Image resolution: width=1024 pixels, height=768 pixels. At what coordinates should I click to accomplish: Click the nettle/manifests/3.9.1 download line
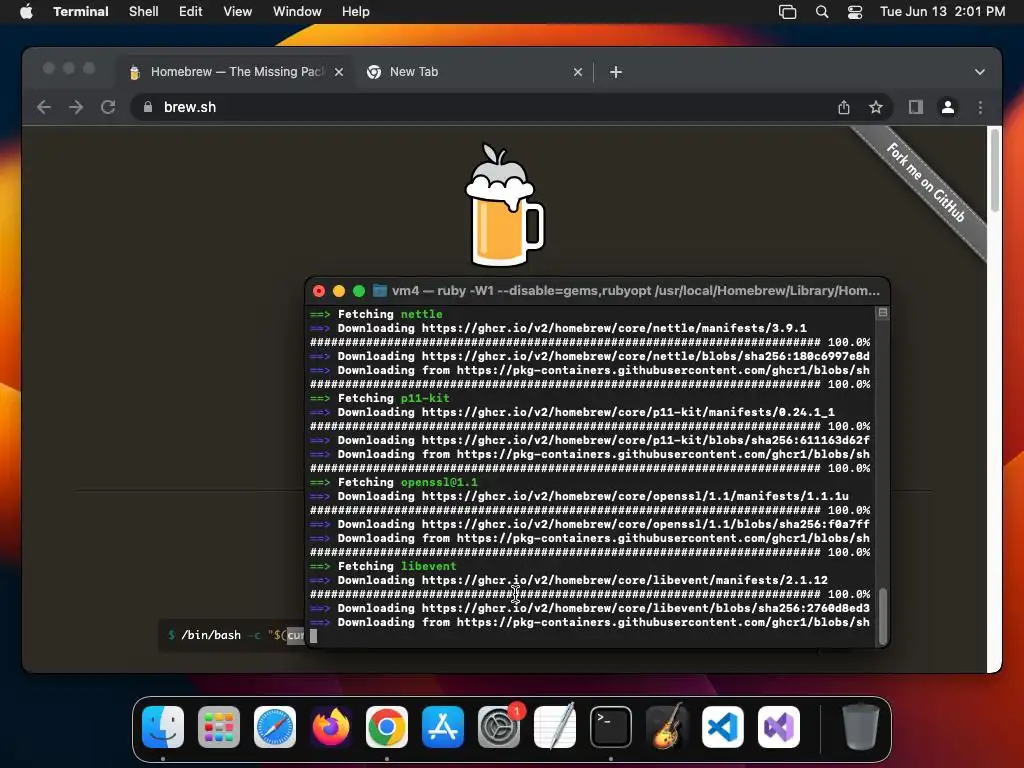pos(558,328)
